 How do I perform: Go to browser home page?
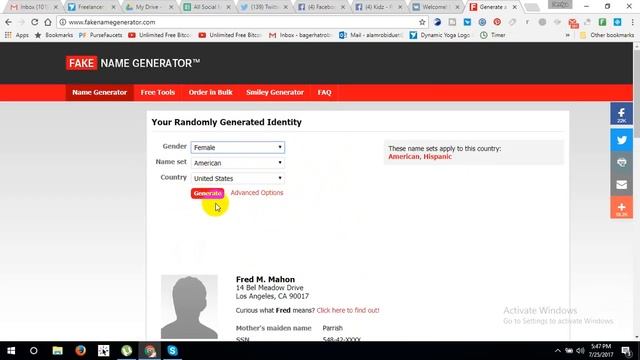click(x=48, y=22)
